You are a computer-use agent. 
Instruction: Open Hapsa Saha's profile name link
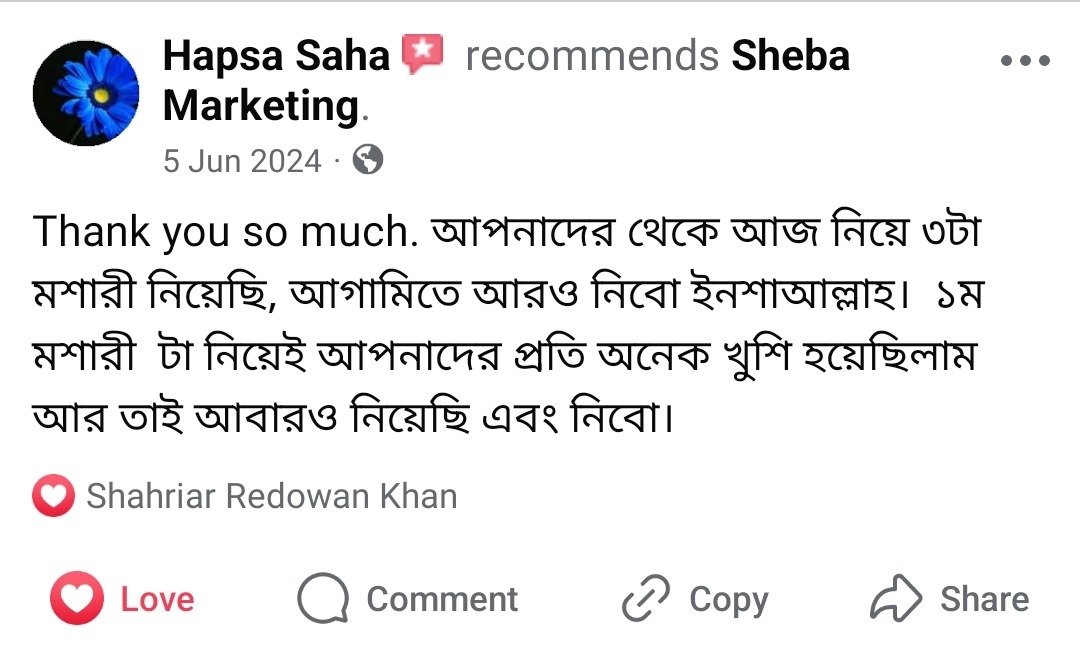pyautogui.click(x=276, y=56)
